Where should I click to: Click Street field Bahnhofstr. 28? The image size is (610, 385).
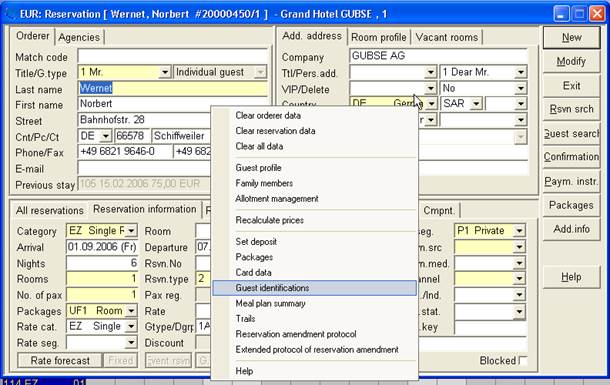(x=144, y=120)
